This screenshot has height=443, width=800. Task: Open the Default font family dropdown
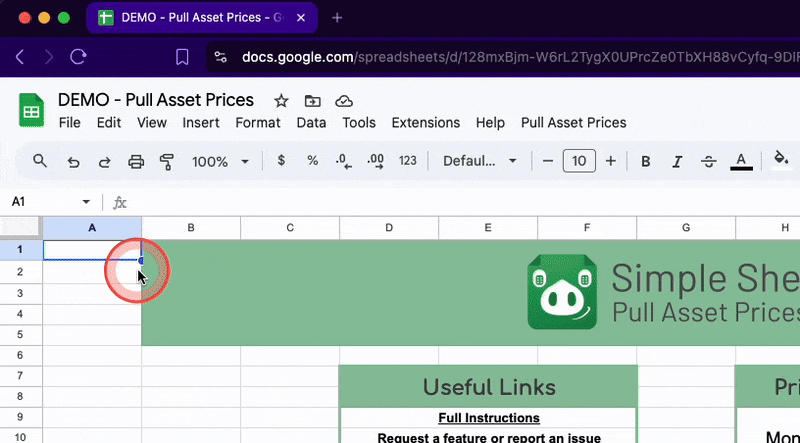[480, 161]
